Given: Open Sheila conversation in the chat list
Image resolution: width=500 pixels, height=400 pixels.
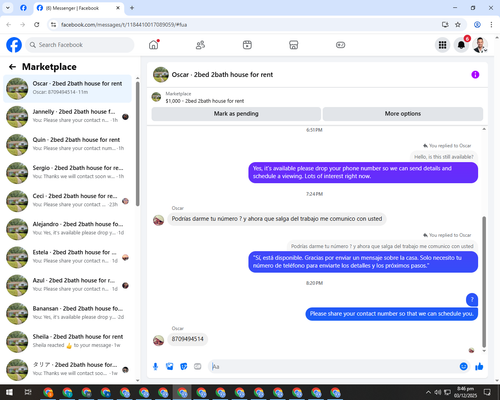Looking at the screenshot, I should (67, 341).
